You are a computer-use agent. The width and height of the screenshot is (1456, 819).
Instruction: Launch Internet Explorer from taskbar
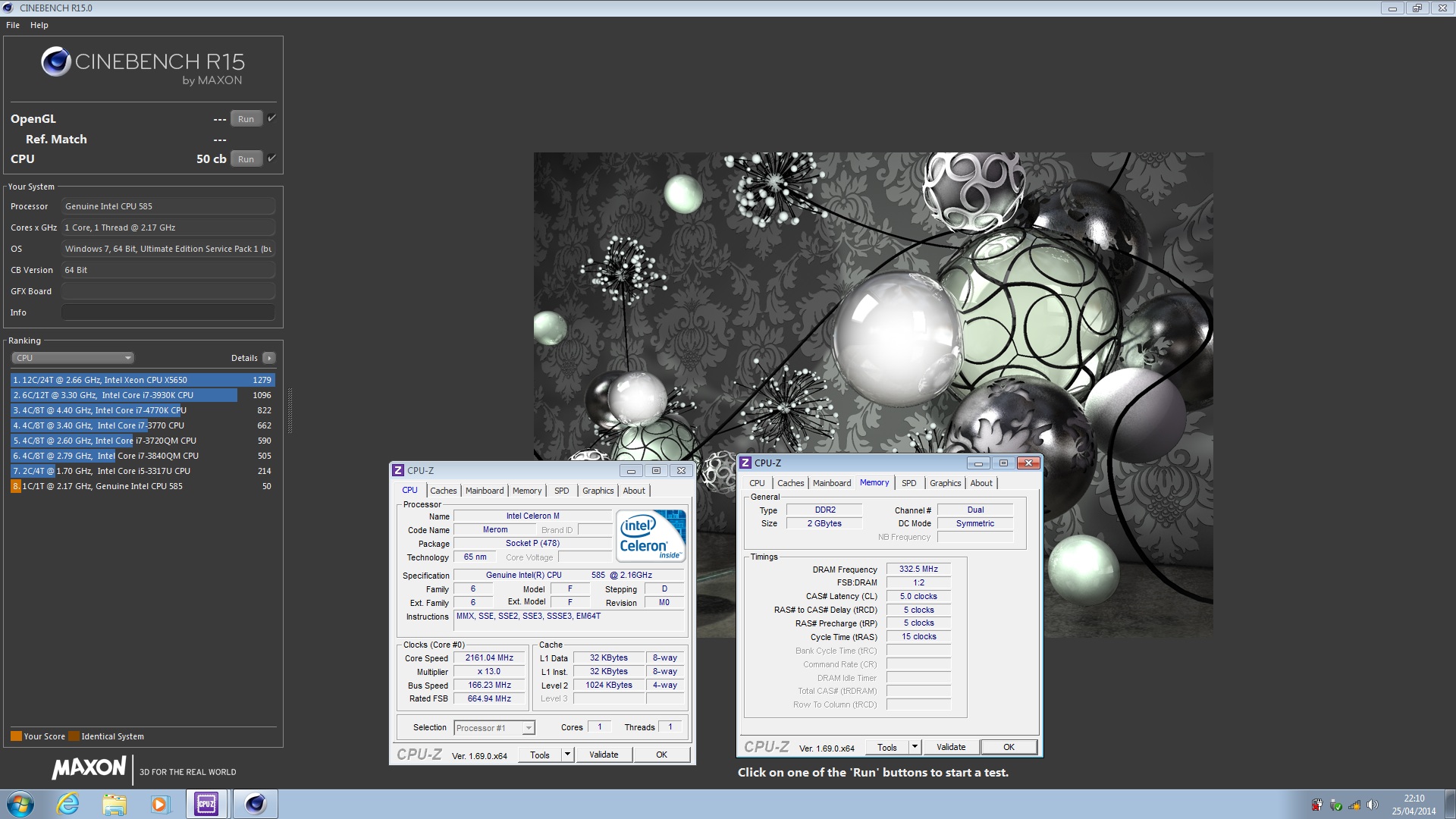67,805
